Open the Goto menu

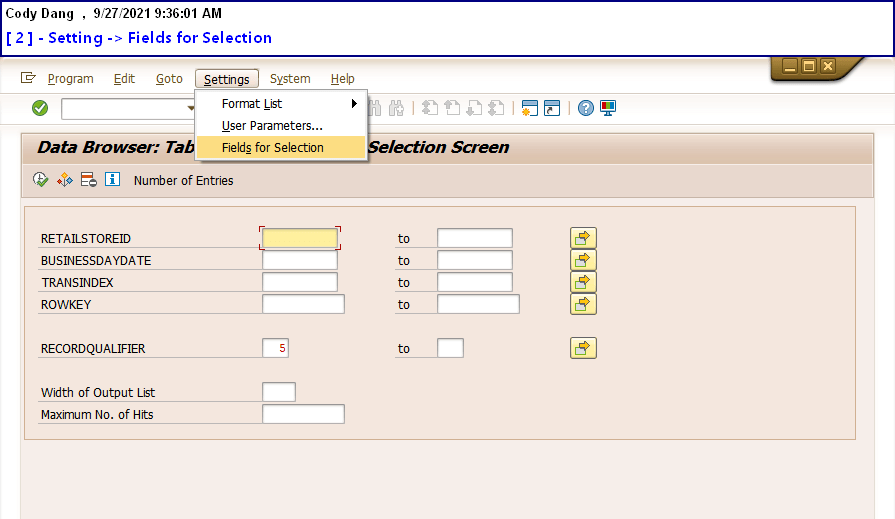[x=169, y=79]
